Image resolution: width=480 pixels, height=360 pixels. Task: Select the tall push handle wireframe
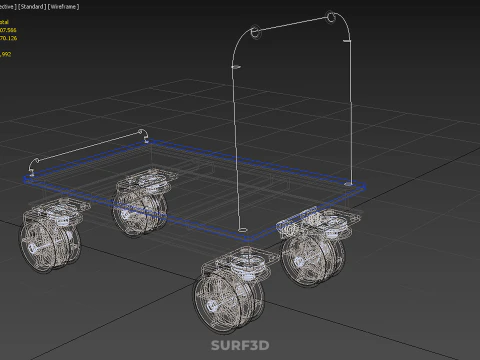coord(291,122)
